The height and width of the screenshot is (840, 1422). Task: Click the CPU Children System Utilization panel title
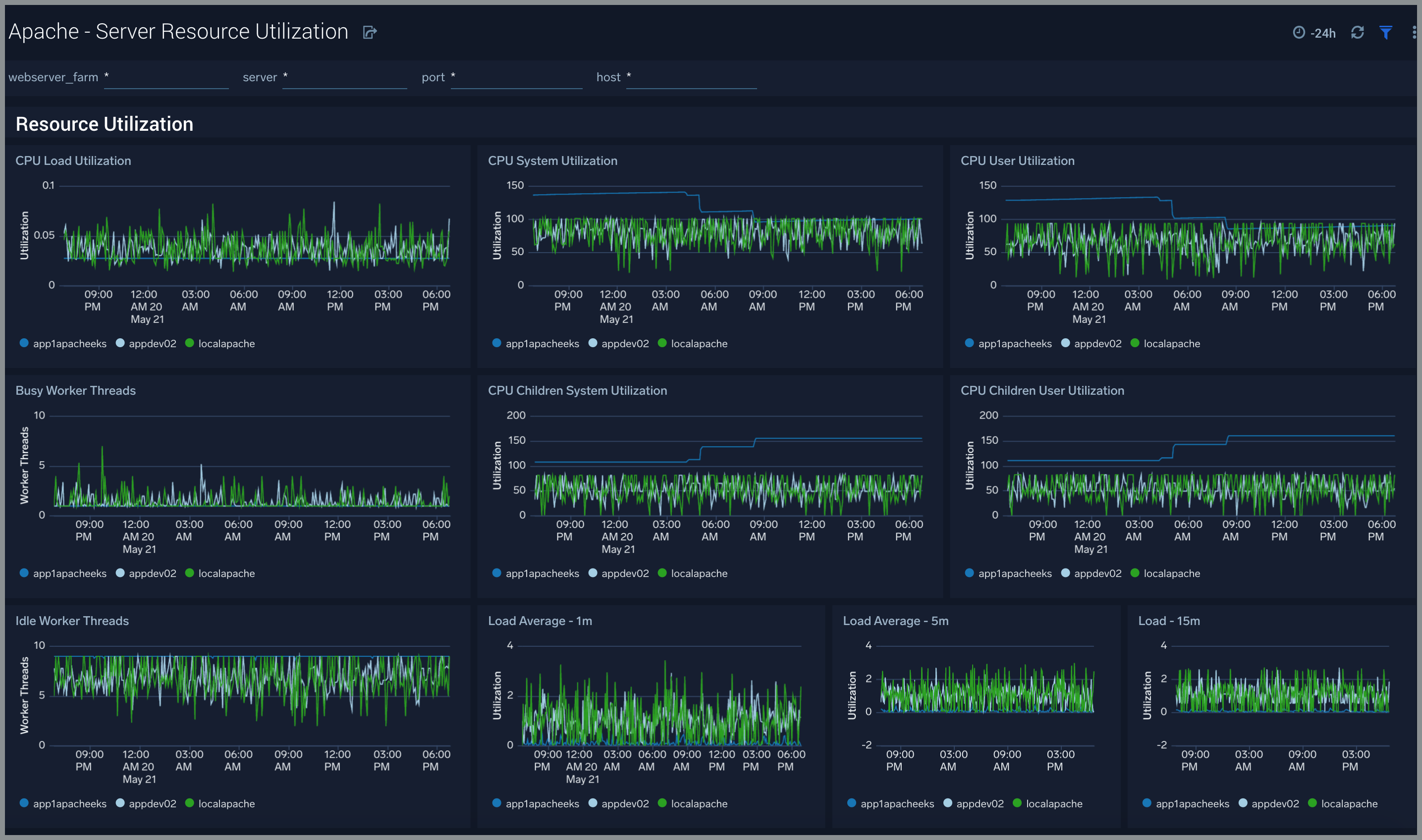click(x=577, y=391)
